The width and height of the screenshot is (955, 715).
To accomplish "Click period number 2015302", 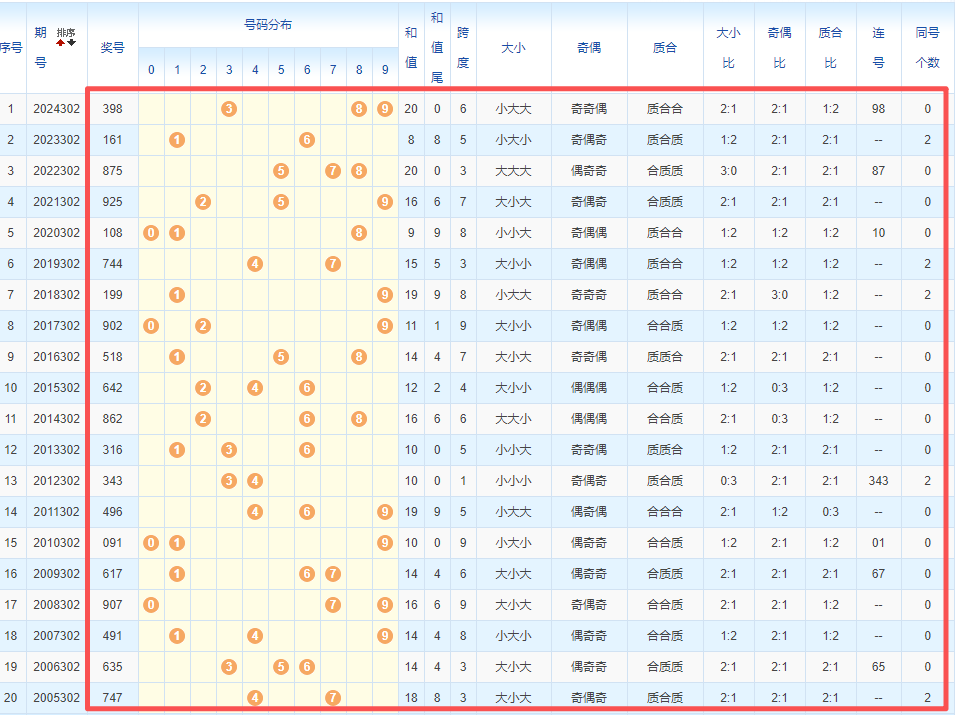I will coord(57,388).
